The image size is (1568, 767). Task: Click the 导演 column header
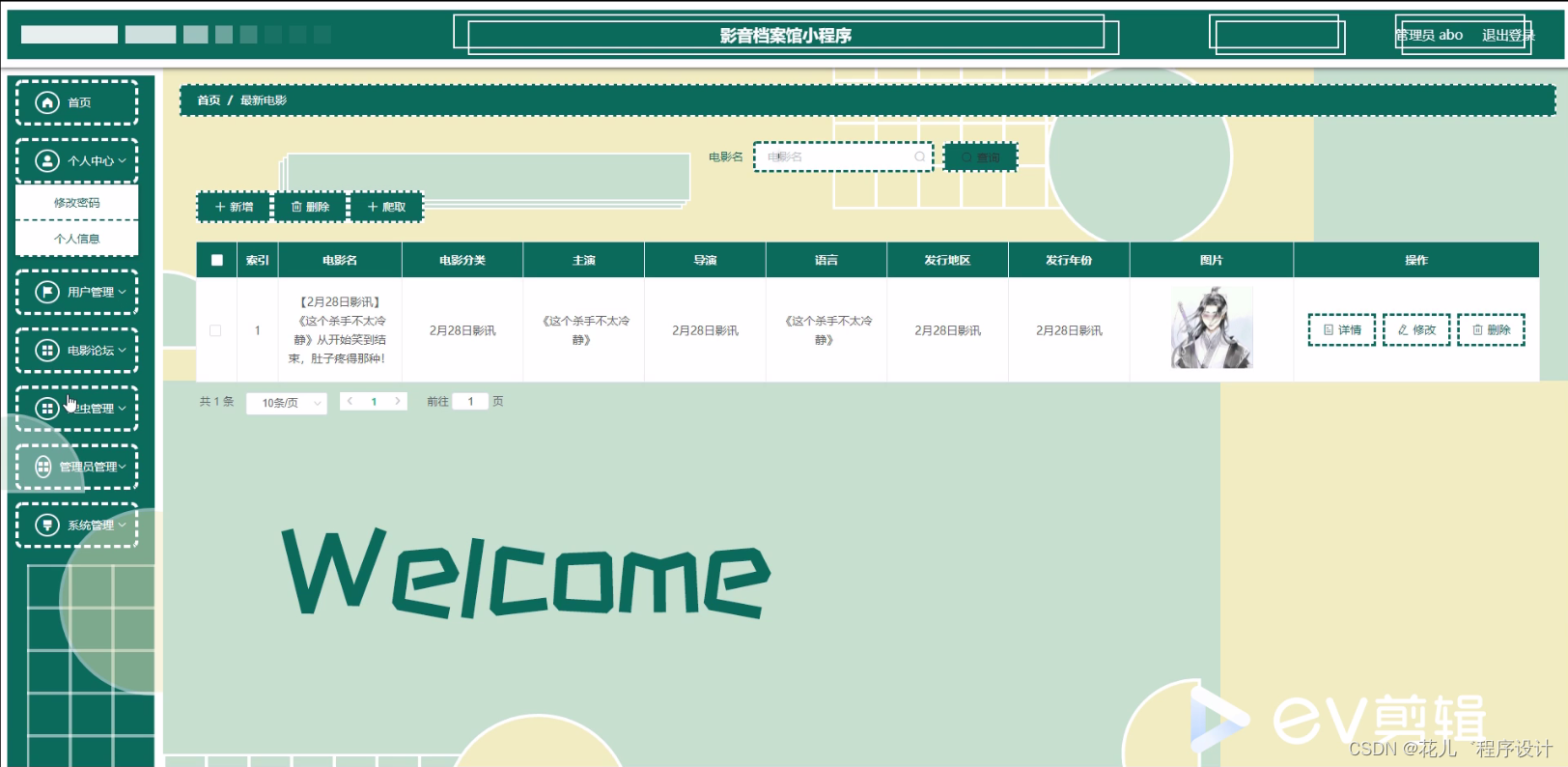coord(705,260)
